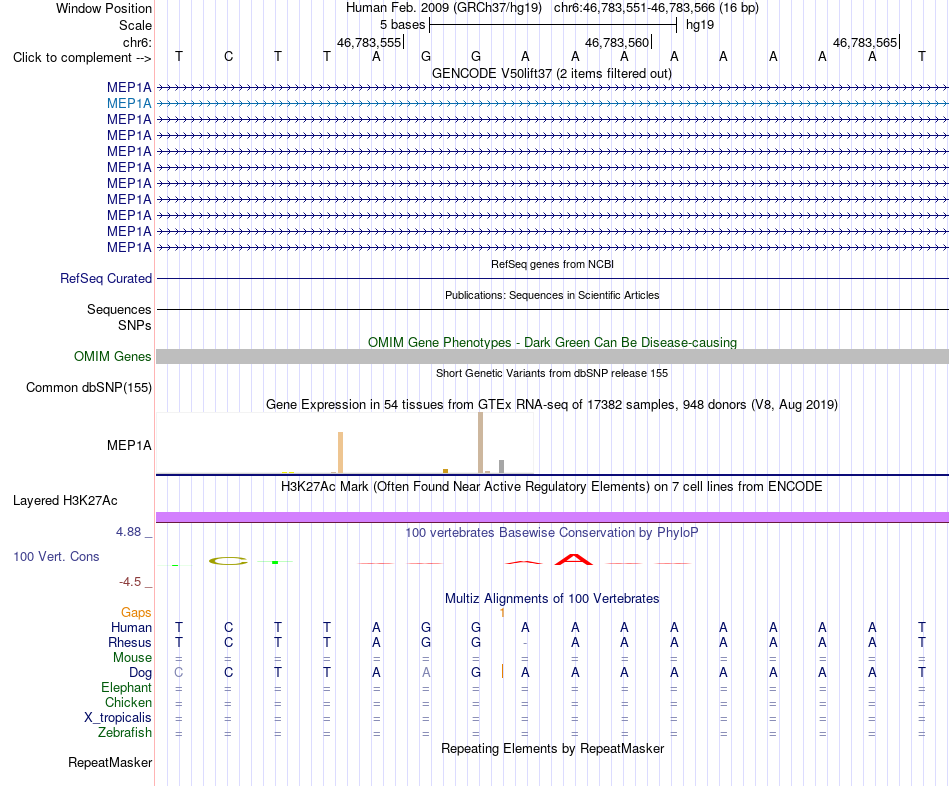Click the 'Click to complement -->' label

82,58
